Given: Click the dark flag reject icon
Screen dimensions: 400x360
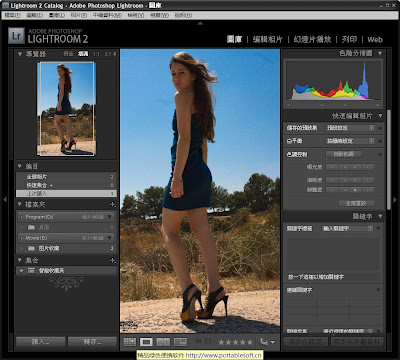Looking at the screenshot, I should (x=208, y=342).
